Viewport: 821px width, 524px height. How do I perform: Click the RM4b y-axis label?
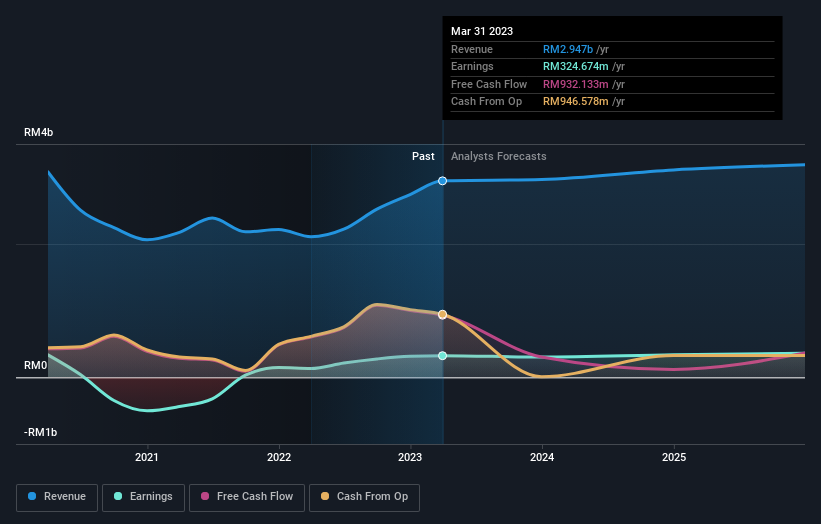point(38,132)
